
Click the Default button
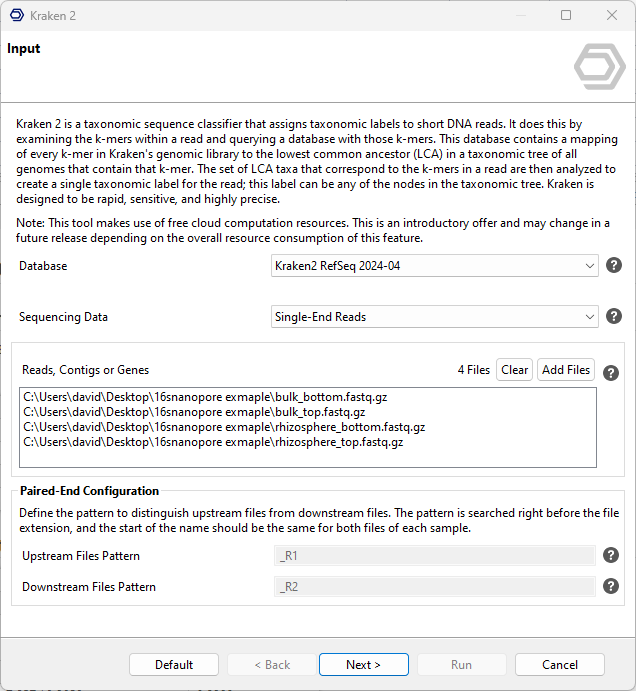click(x=174, y=665)
